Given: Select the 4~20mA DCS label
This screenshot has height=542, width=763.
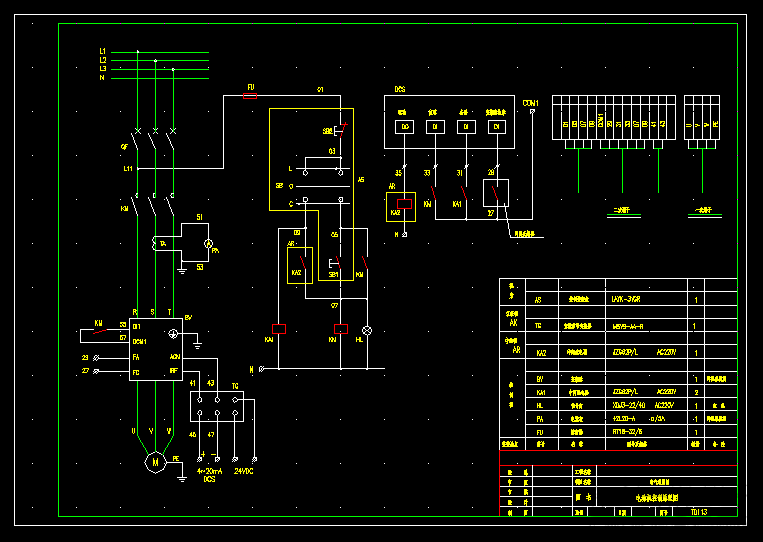Looking at the screenshot, I should click(x=210, y=475).
